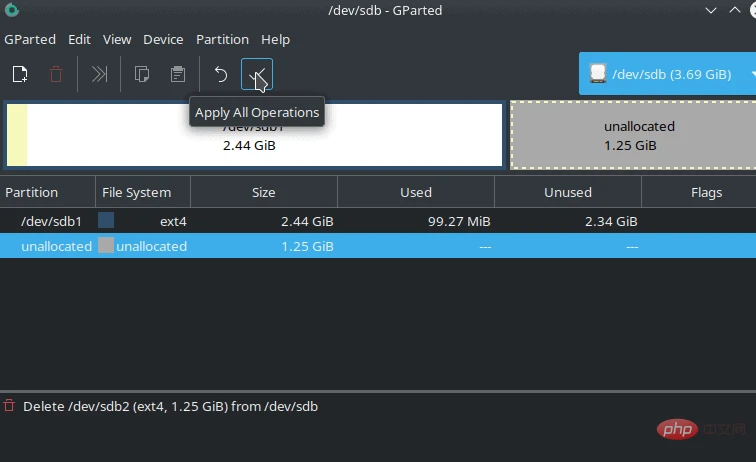
Task: Click the New partition toolbar icon
Action: pyautogui.click(x=20, y=74)
